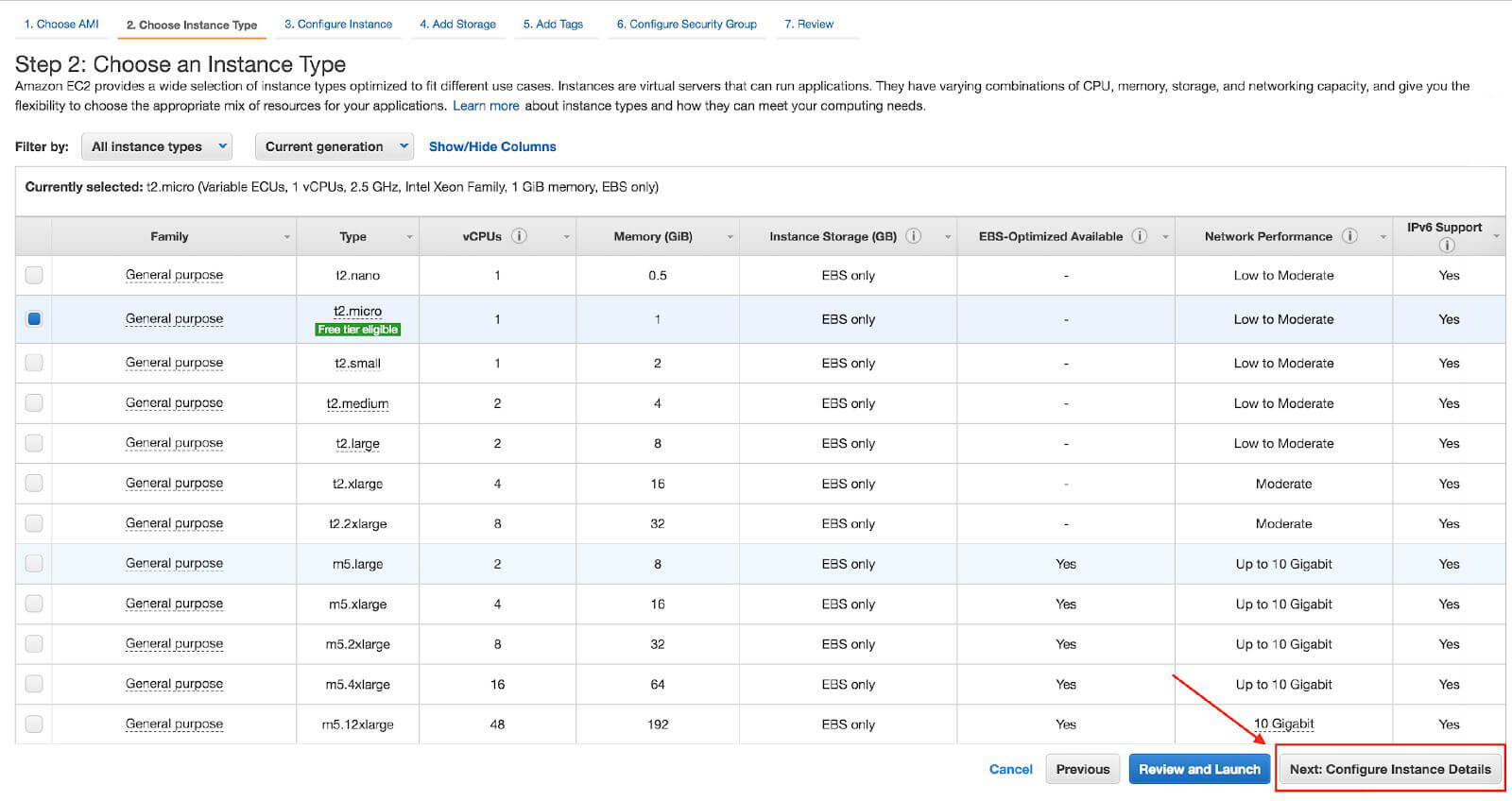Select the t2.large instance checkbox
1512x801 pixels.
[x=34, y=443]
